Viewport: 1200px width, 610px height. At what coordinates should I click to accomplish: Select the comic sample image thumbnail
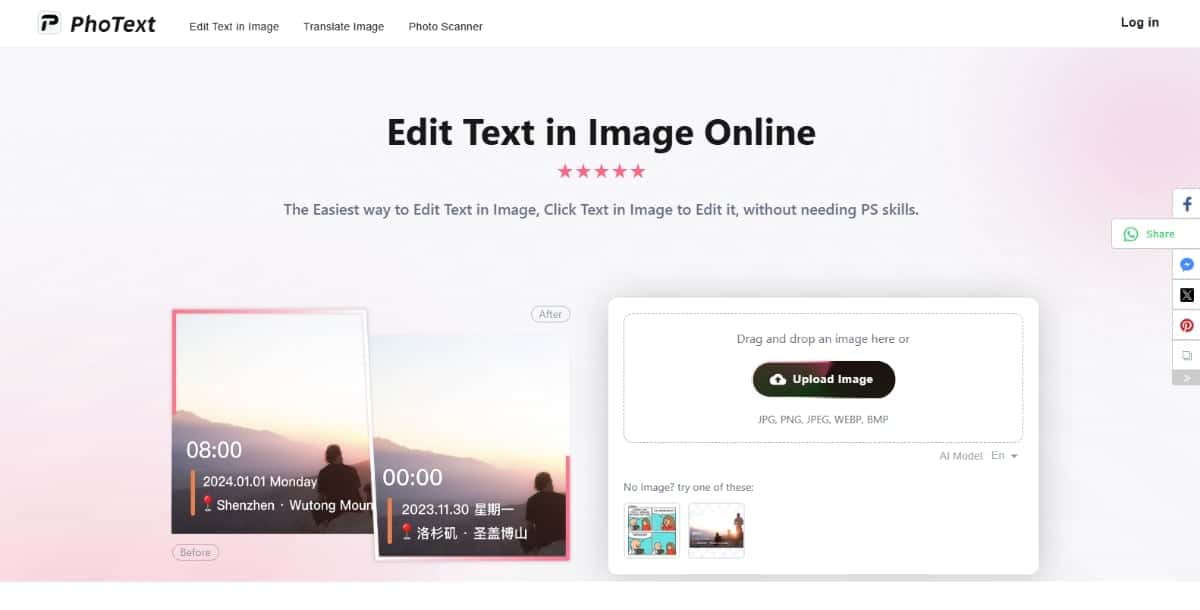[x=651, y=530]
